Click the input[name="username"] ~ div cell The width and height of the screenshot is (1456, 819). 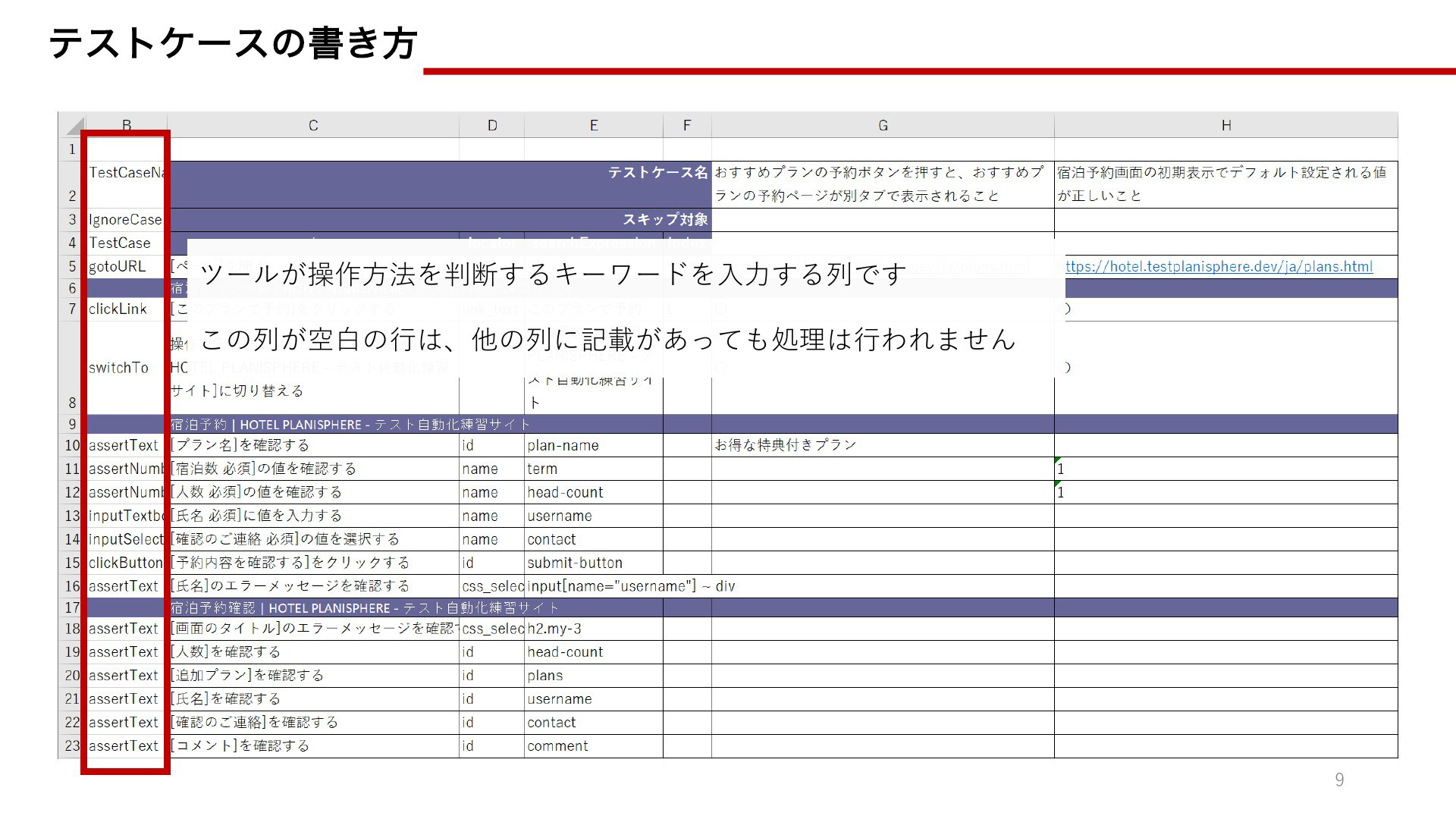(631, 586)
